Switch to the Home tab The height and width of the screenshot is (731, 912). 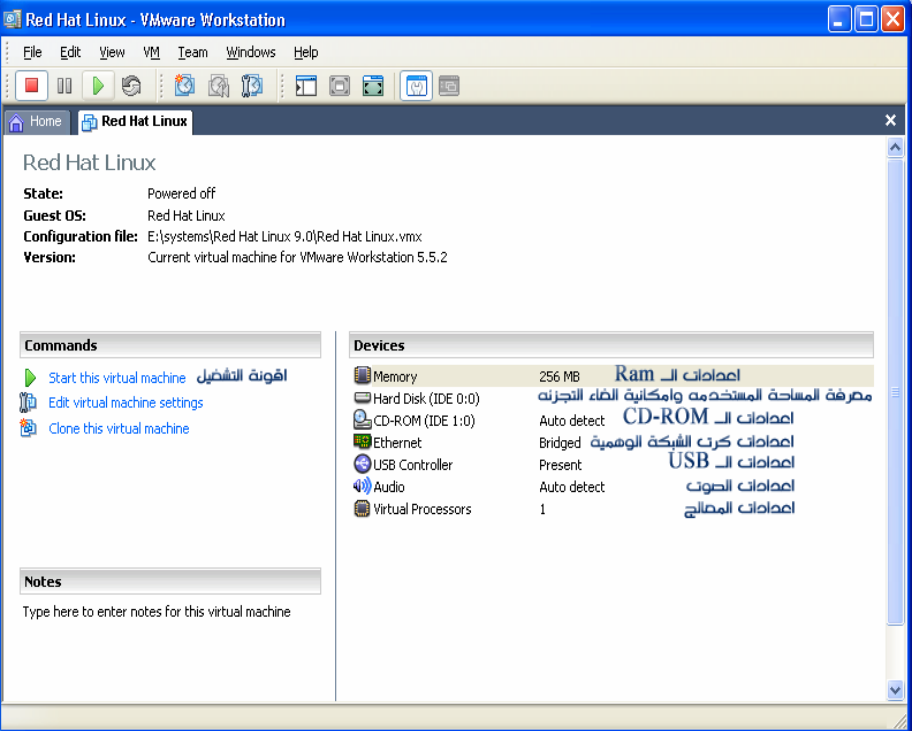[x=36, y=121]
